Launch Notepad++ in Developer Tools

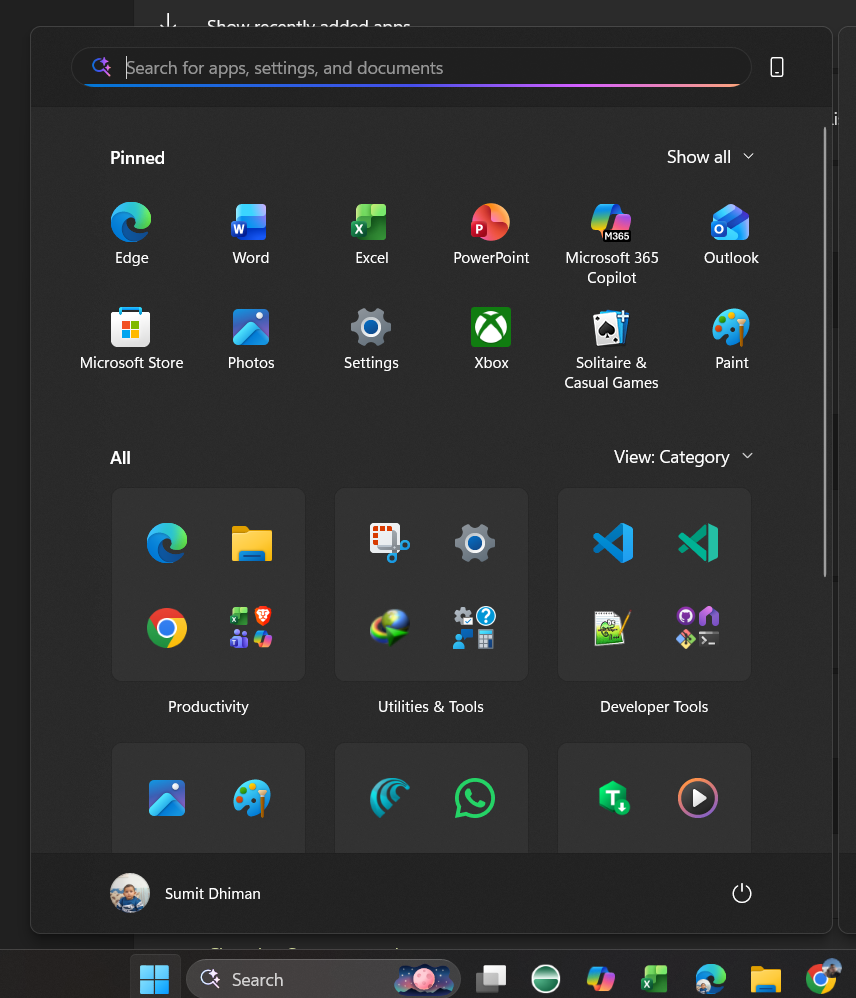tap(613, 628)
